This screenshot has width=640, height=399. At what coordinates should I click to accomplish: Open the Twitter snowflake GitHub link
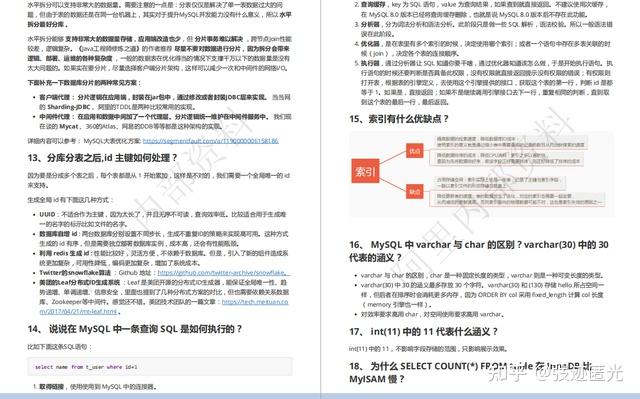[x=223, y=273]
